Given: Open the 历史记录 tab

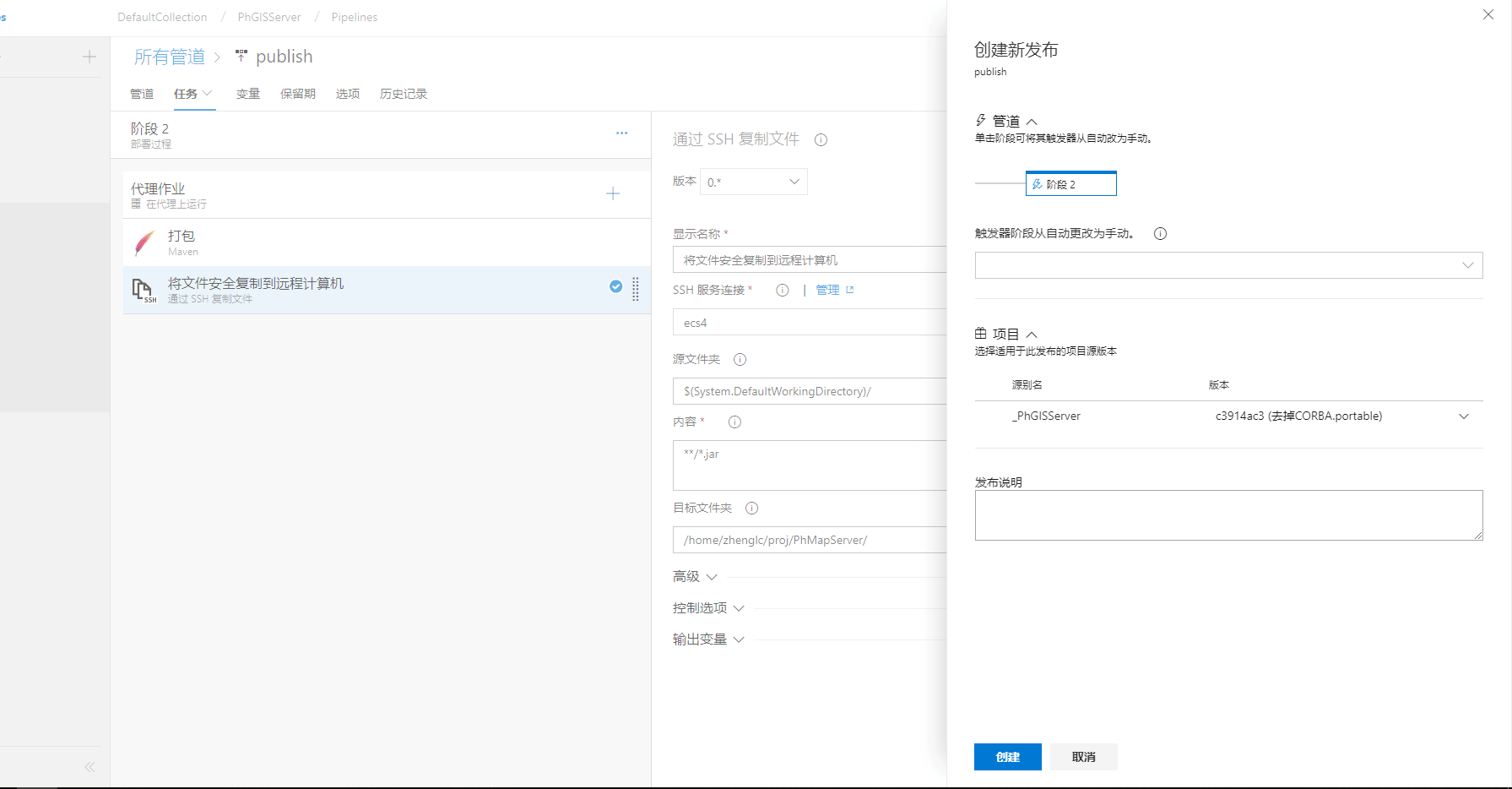Looking at the screenshot, I should coord(403,94).
